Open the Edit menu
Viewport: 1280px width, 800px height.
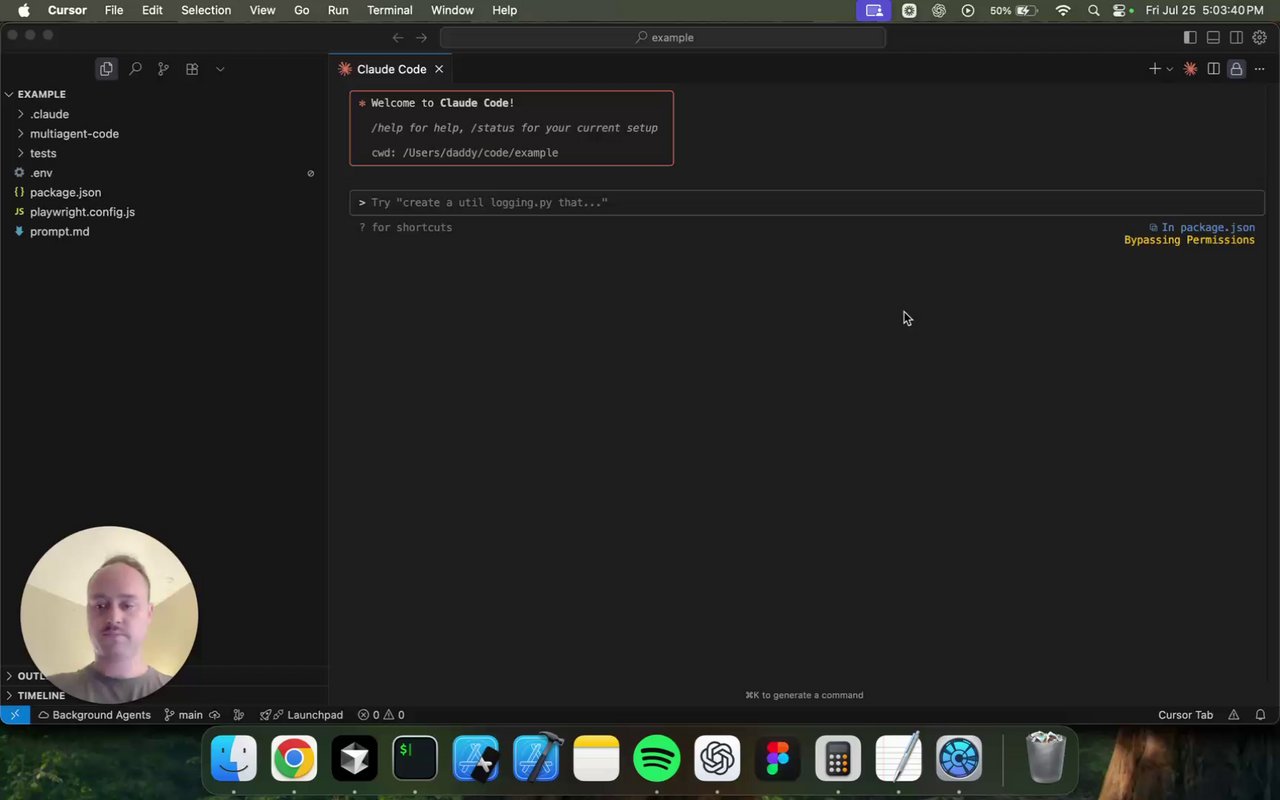(x=152, y=10)
